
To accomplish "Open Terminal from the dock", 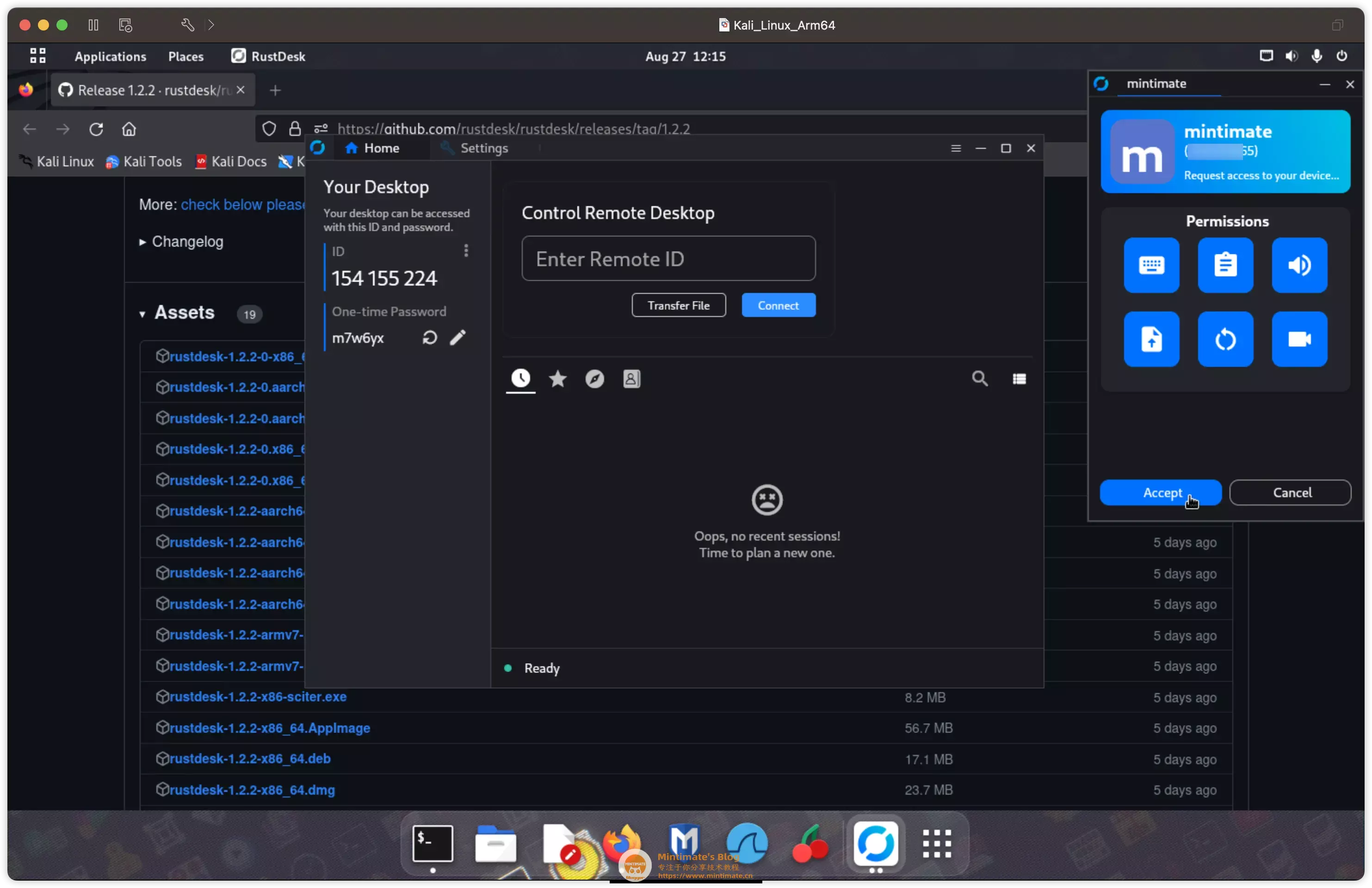I will pos(433,844).
